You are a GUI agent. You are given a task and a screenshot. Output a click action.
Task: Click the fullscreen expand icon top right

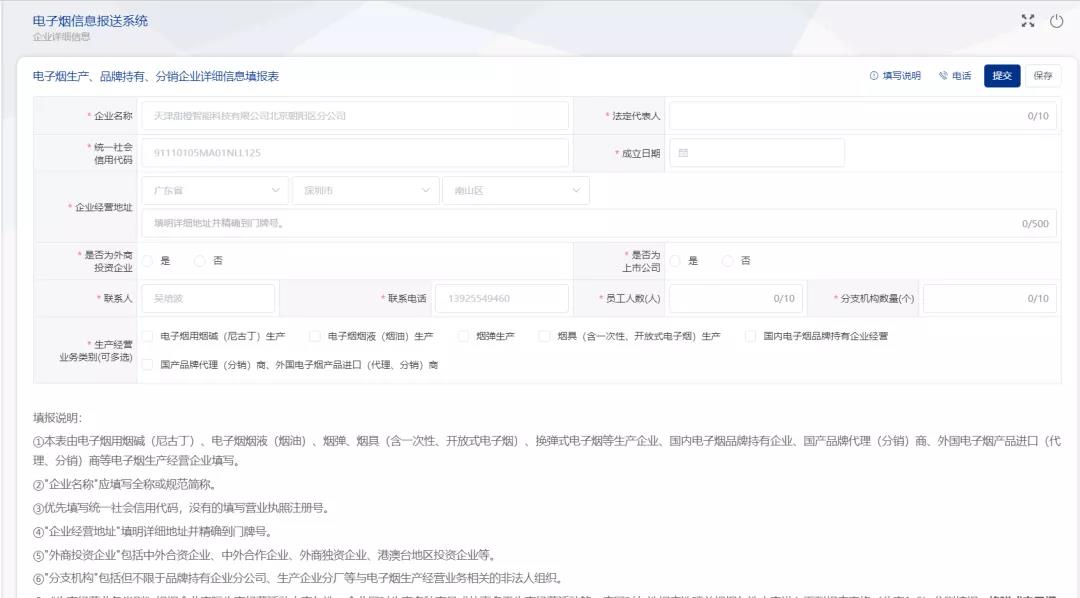click(1028, 19)
